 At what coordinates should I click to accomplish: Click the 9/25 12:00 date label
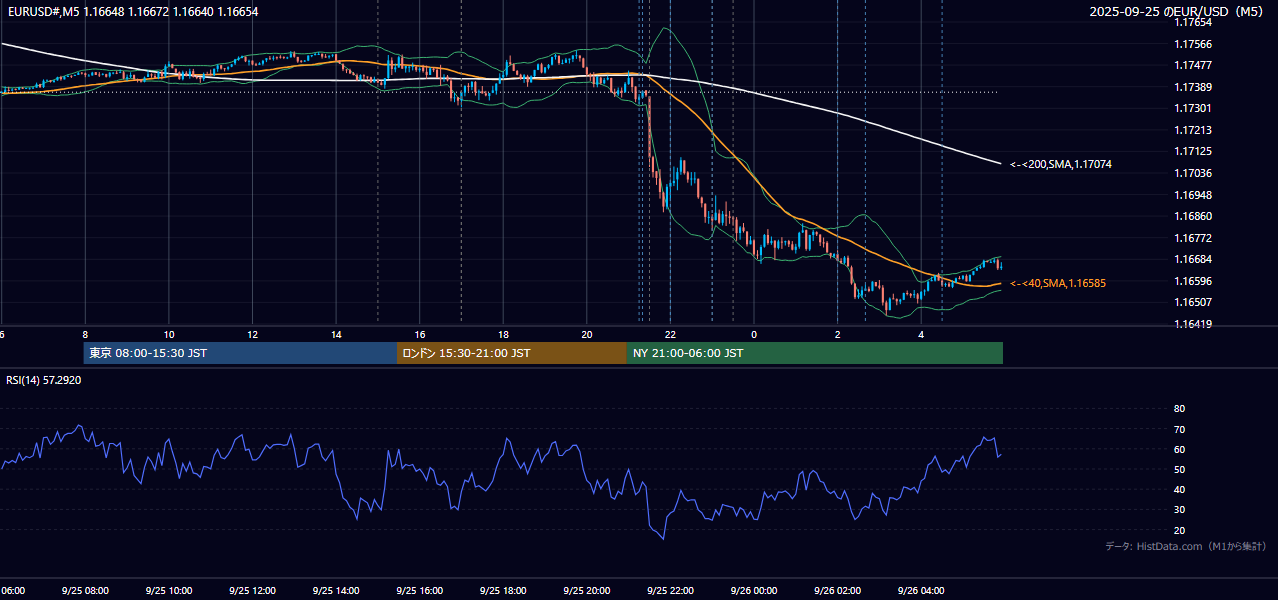[x=252, y=591]
